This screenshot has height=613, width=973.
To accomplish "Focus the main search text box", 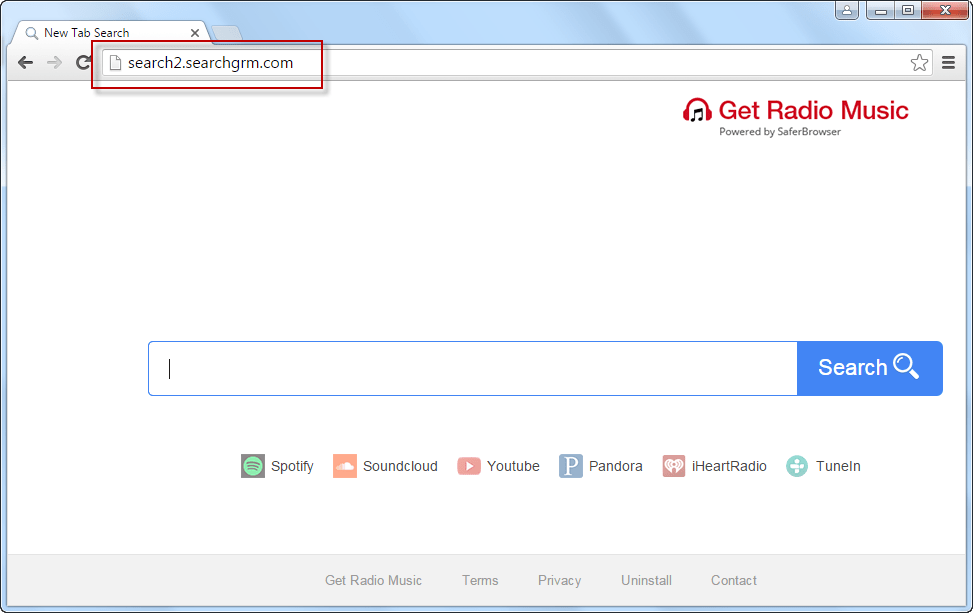I will [x=473, y=368].
